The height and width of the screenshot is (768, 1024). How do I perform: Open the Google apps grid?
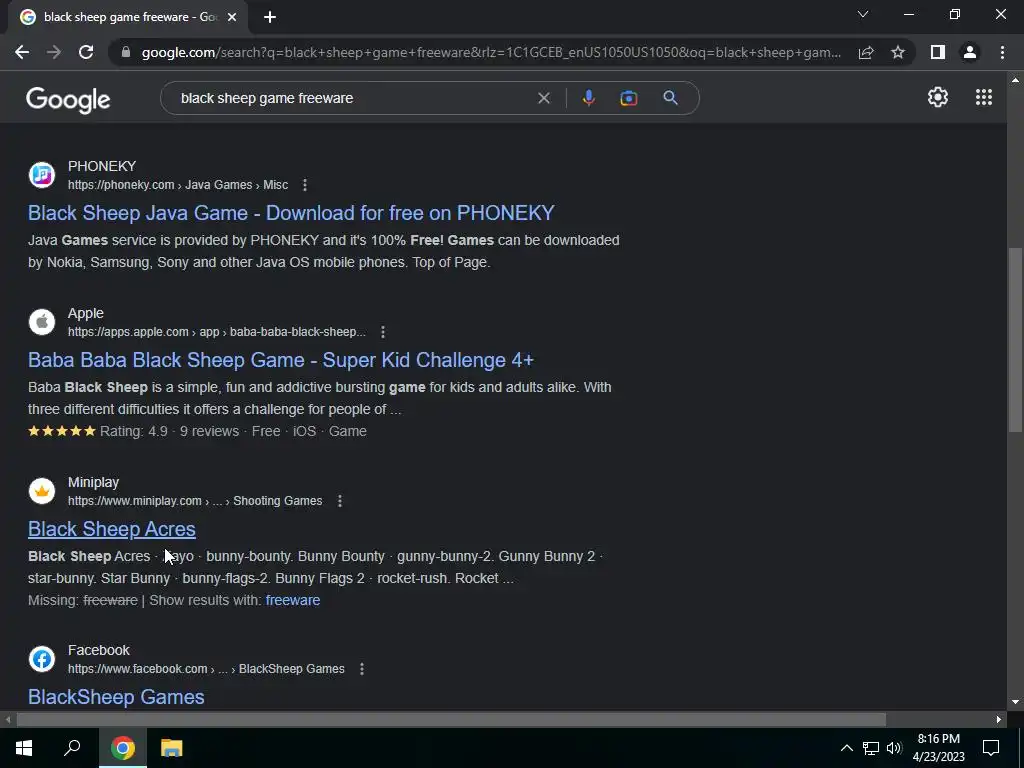[x=984, y=97]
